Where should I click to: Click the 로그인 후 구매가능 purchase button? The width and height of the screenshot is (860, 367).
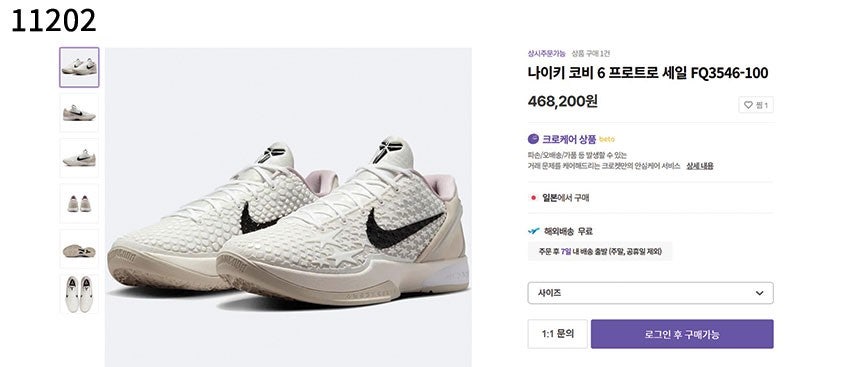pyautogui.click(x=682, y=334)
